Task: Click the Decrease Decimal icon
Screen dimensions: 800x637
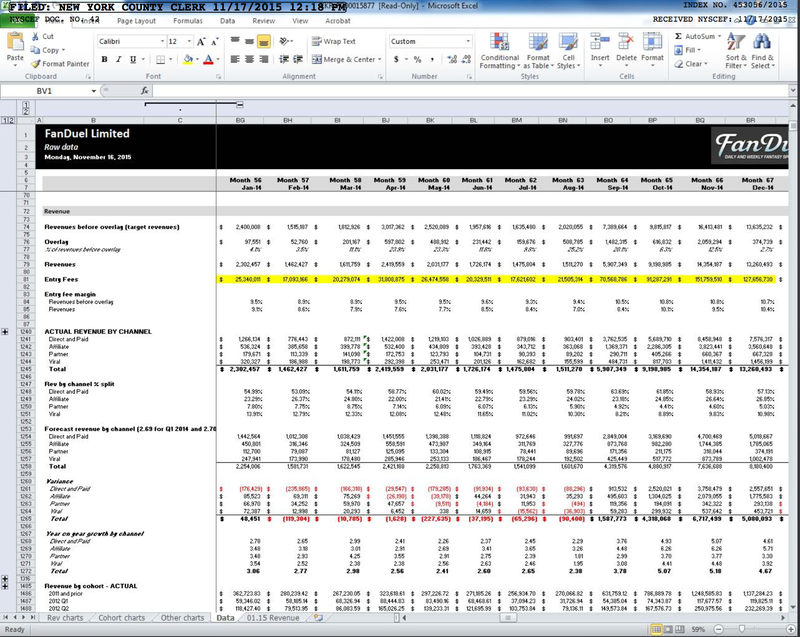Action: [465, 60]
